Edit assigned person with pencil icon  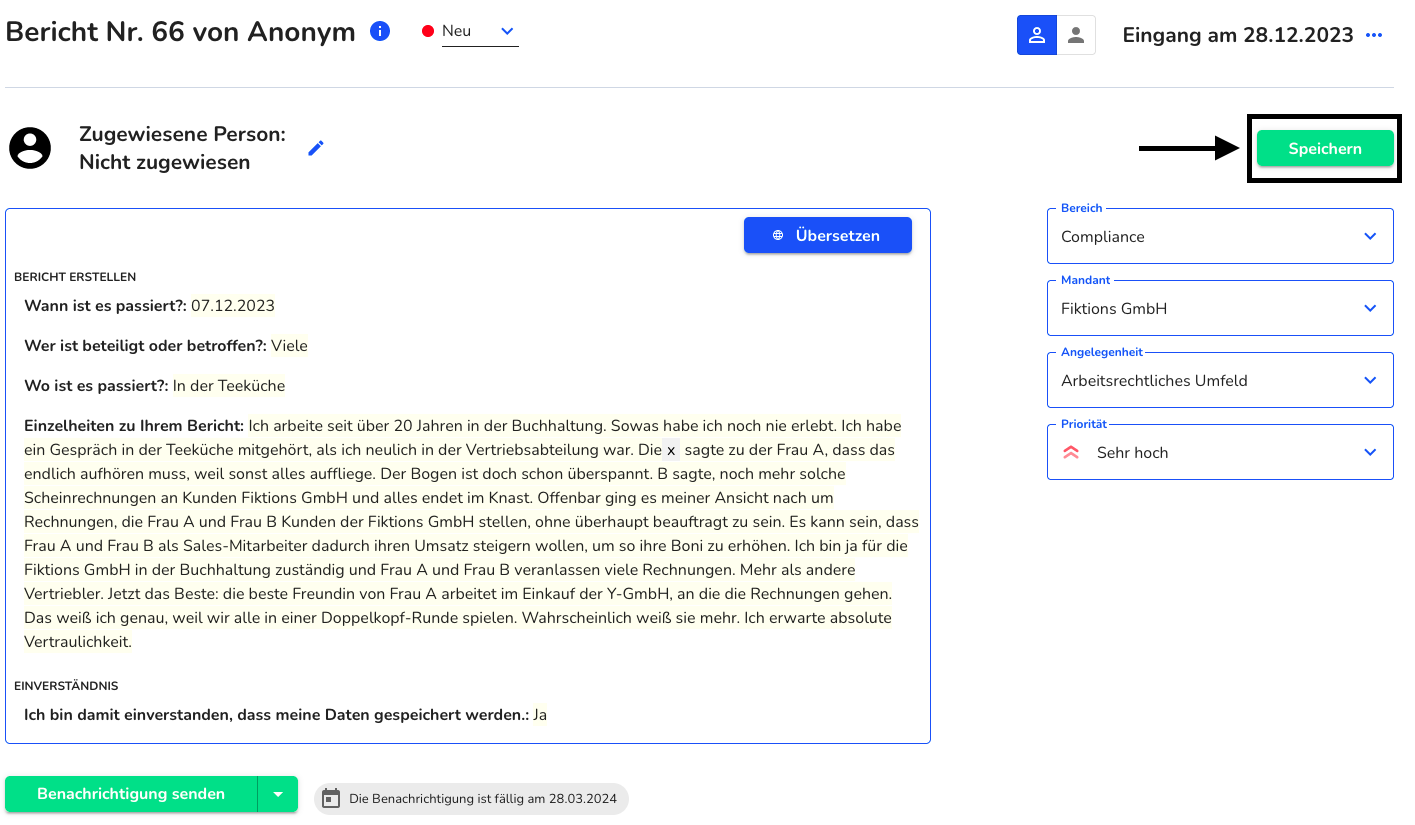pyautogui.click(x=316, y=148)
